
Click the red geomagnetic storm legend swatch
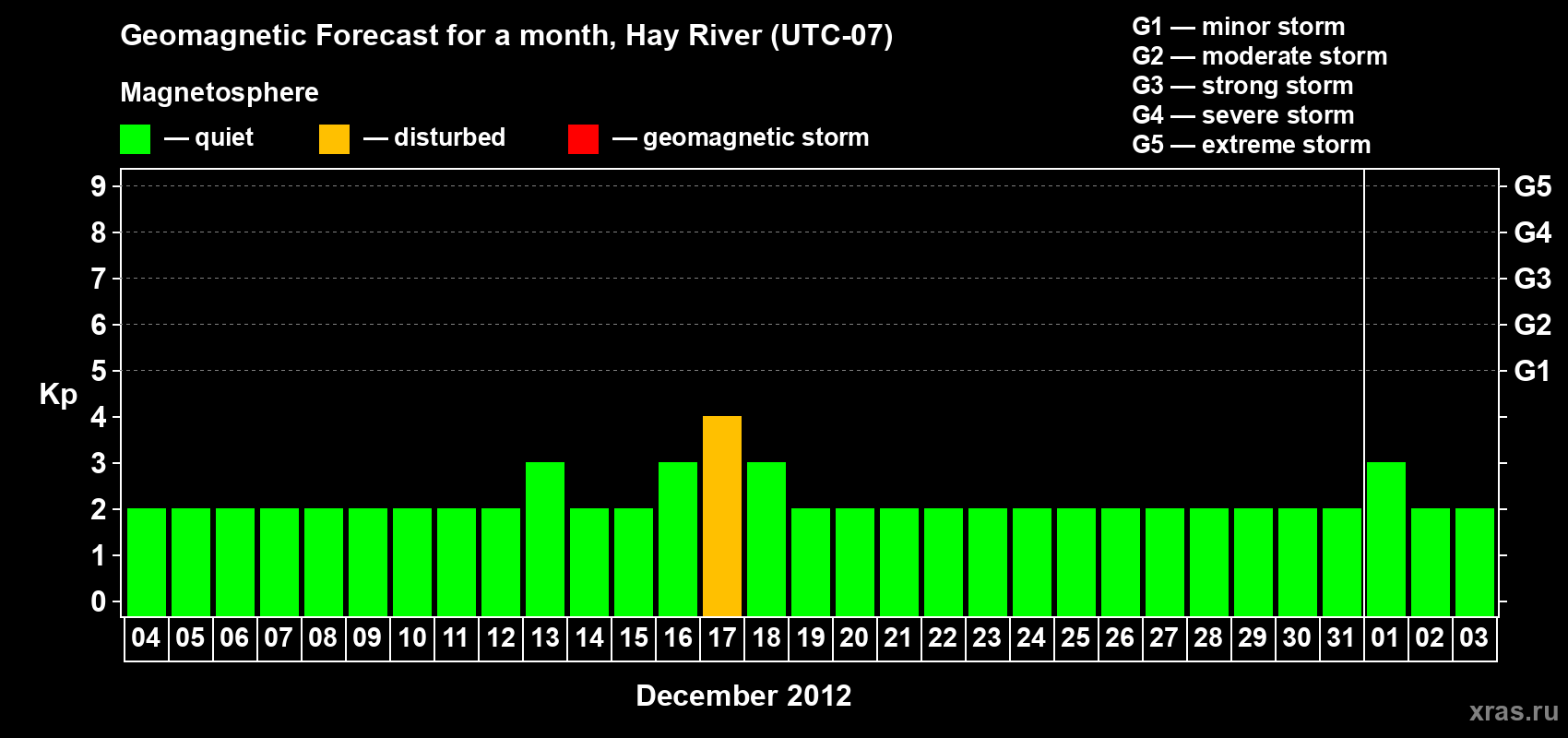583,139
